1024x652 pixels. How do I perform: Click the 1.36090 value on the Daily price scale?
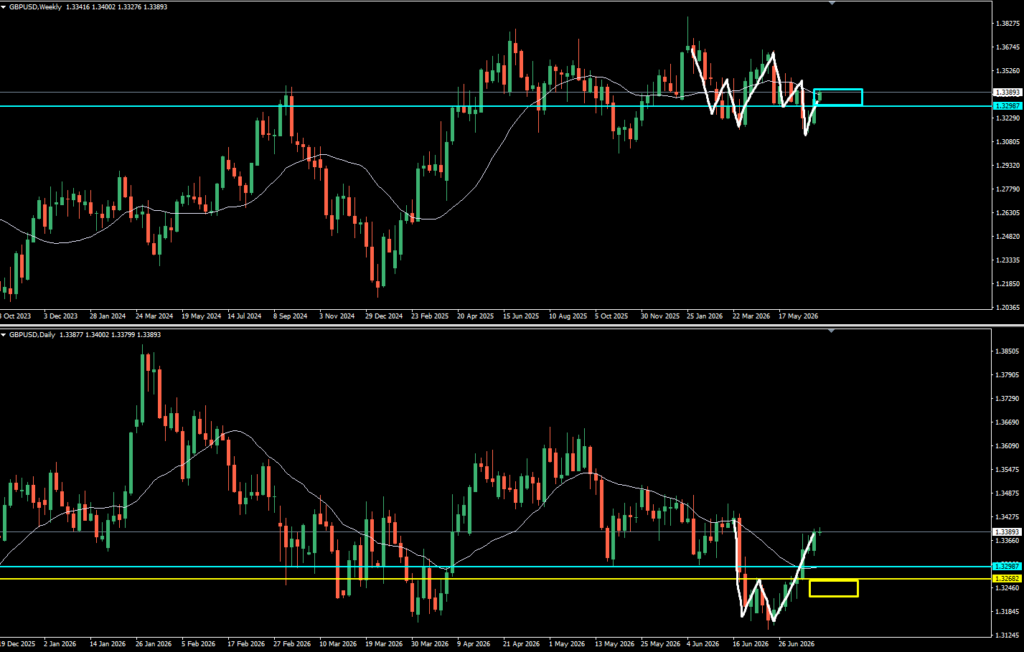click(x=1008, y=446)
